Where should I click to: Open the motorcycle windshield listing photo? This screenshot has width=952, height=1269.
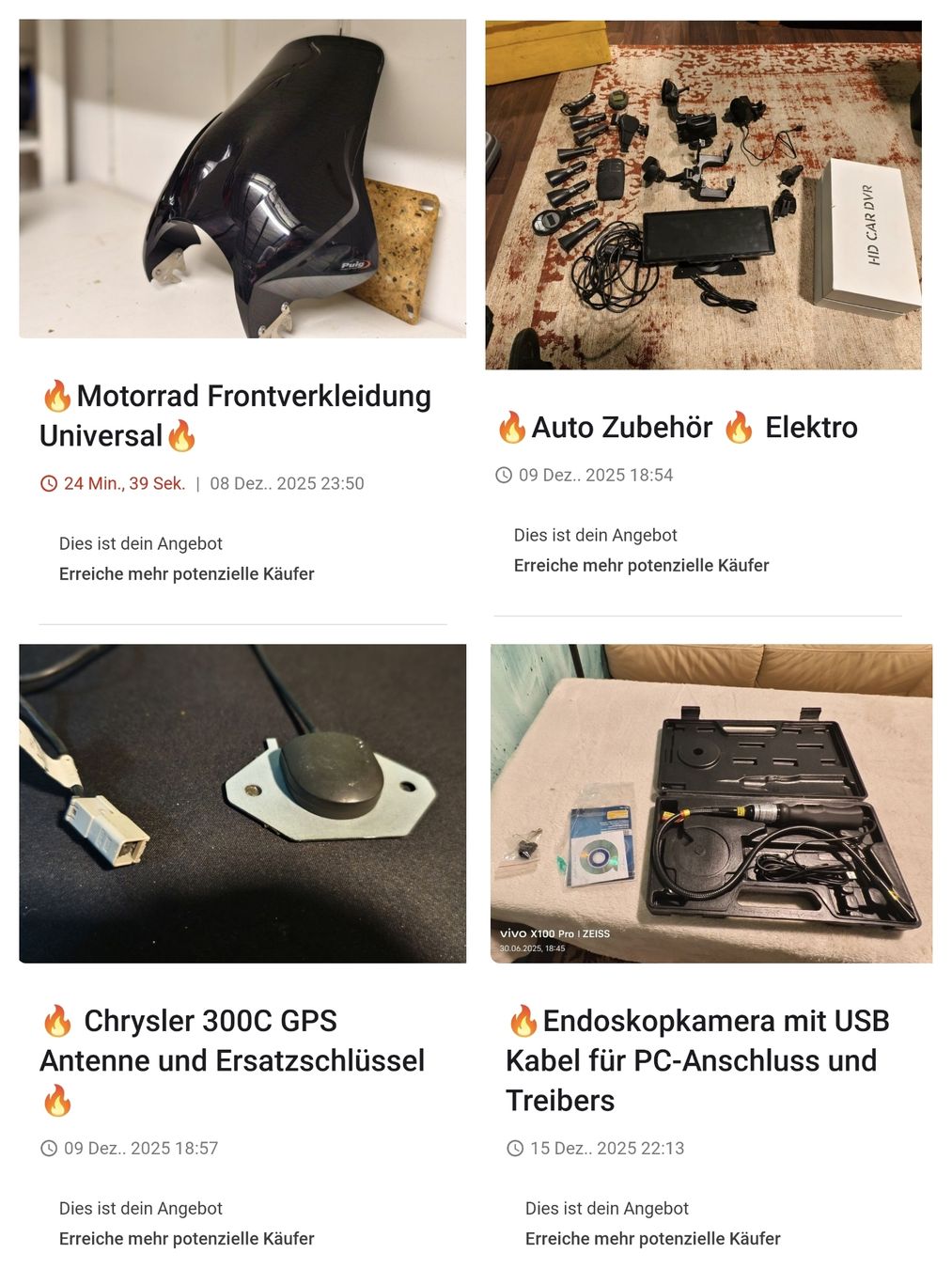click(242, 179)
